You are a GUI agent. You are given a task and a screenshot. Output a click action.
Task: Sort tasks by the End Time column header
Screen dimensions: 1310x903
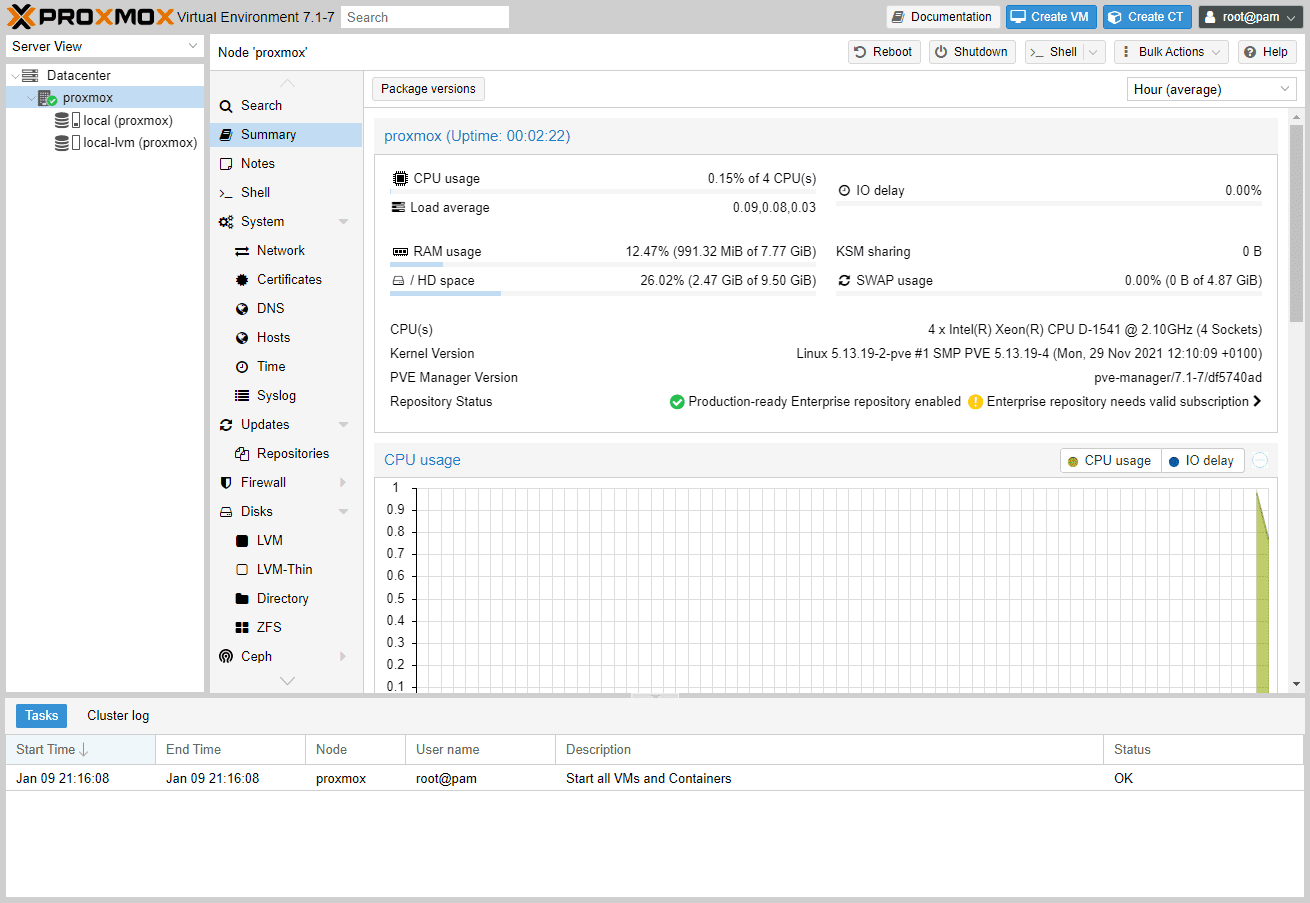click(231, 750)
